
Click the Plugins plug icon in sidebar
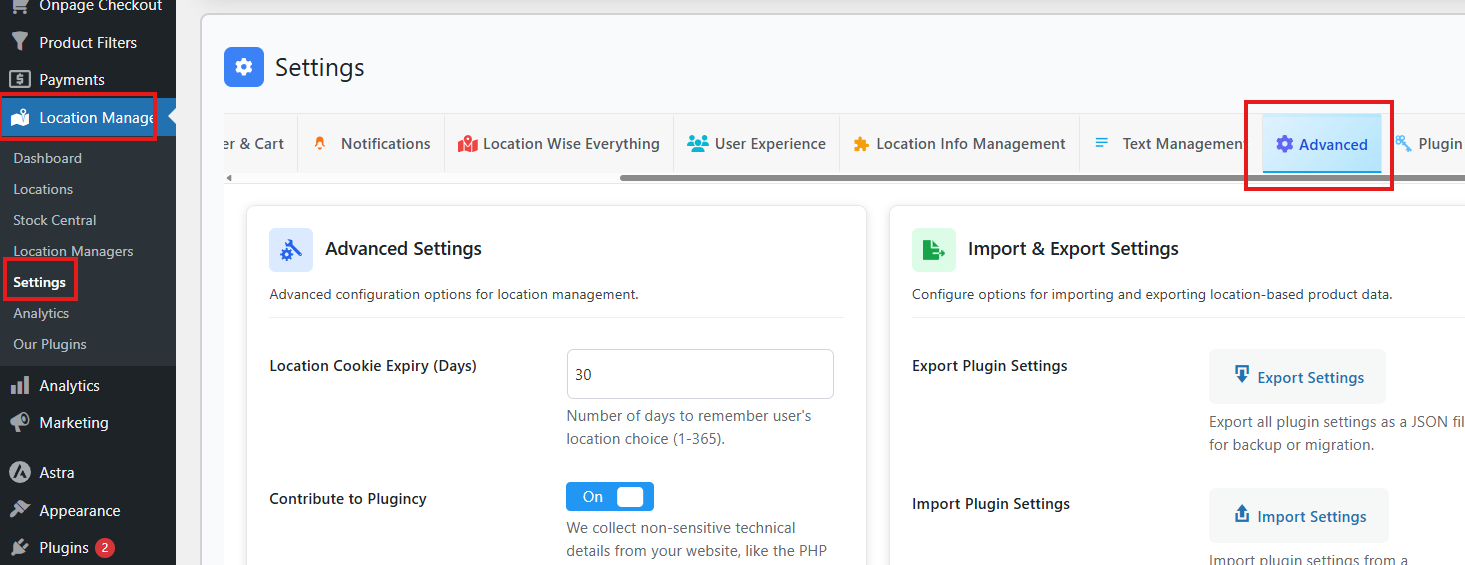click(20, 548)
